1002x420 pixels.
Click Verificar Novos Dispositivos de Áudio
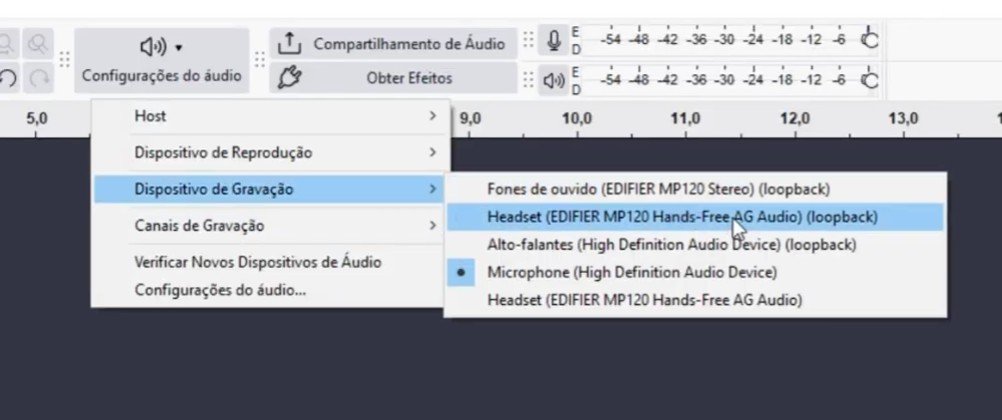click(x=257, y=262)
